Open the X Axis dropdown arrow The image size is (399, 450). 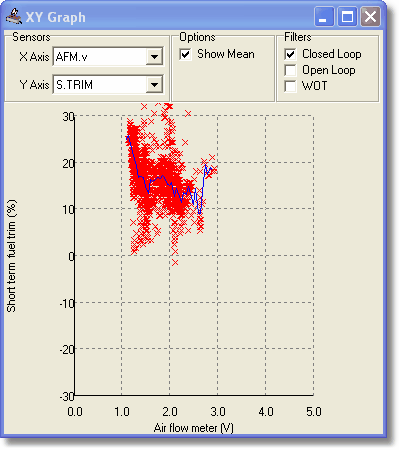click(154, 57)
